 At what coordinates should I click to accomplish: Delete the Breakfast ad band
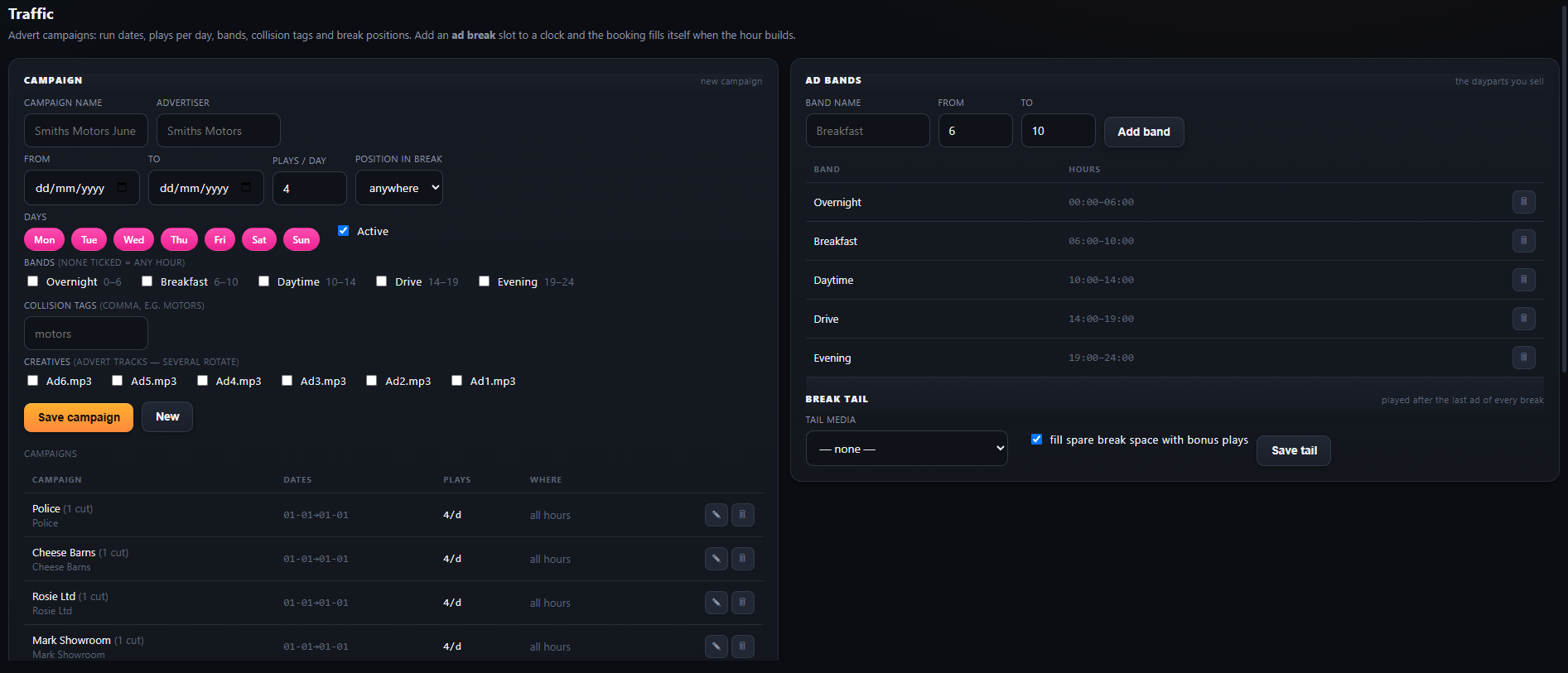point(1524,241)
